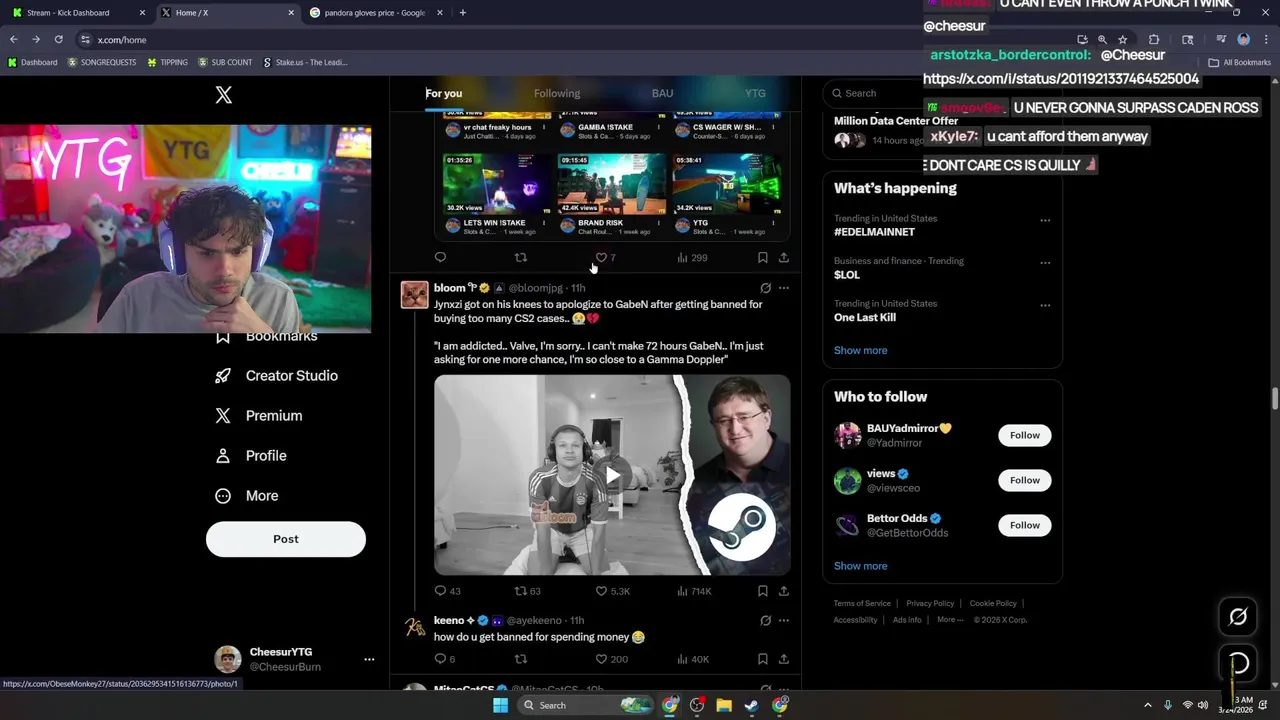Open Terms of Service footer link
1280x720 pixels.
[x=862, y=604]
